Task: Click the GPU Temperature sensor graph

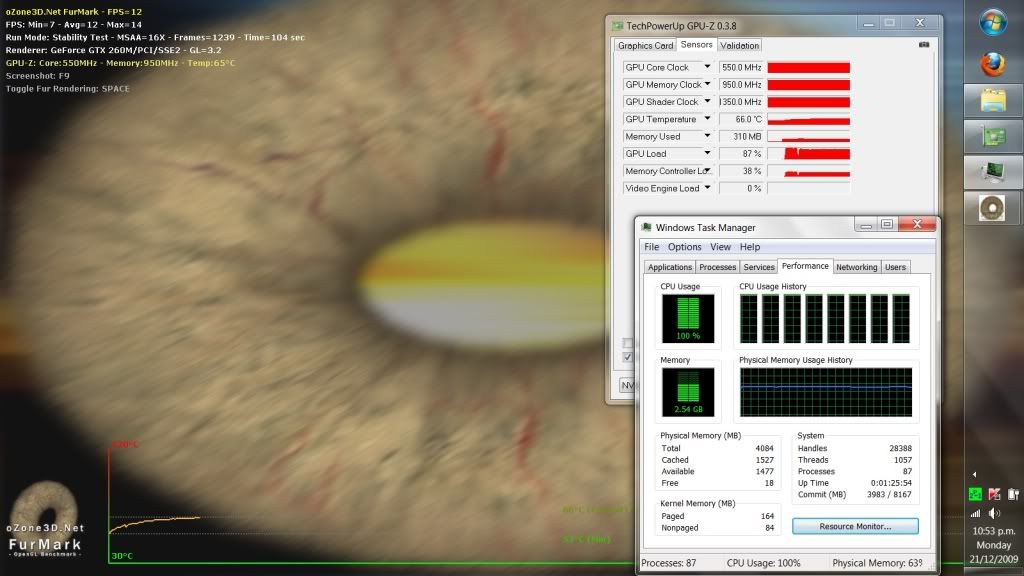Action: [x=808, y=119]
